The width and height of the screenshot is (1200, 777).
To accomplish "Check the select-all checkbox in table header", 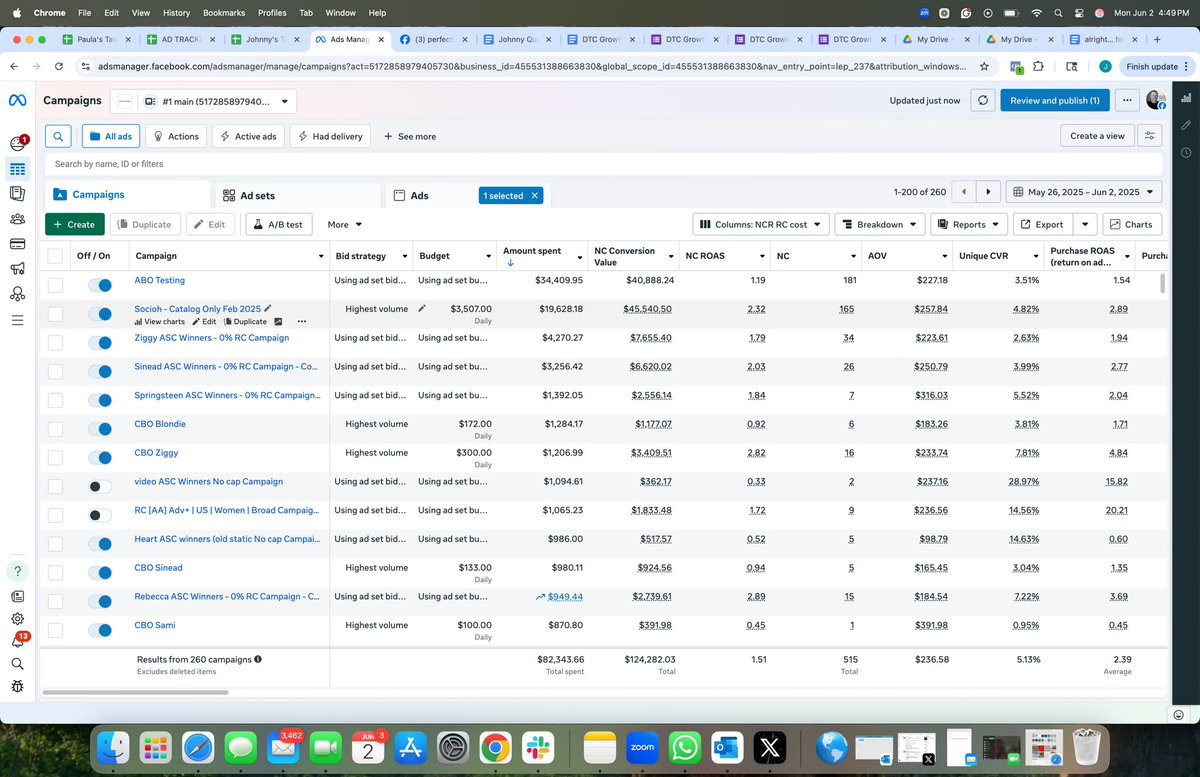I will point(55,256).
